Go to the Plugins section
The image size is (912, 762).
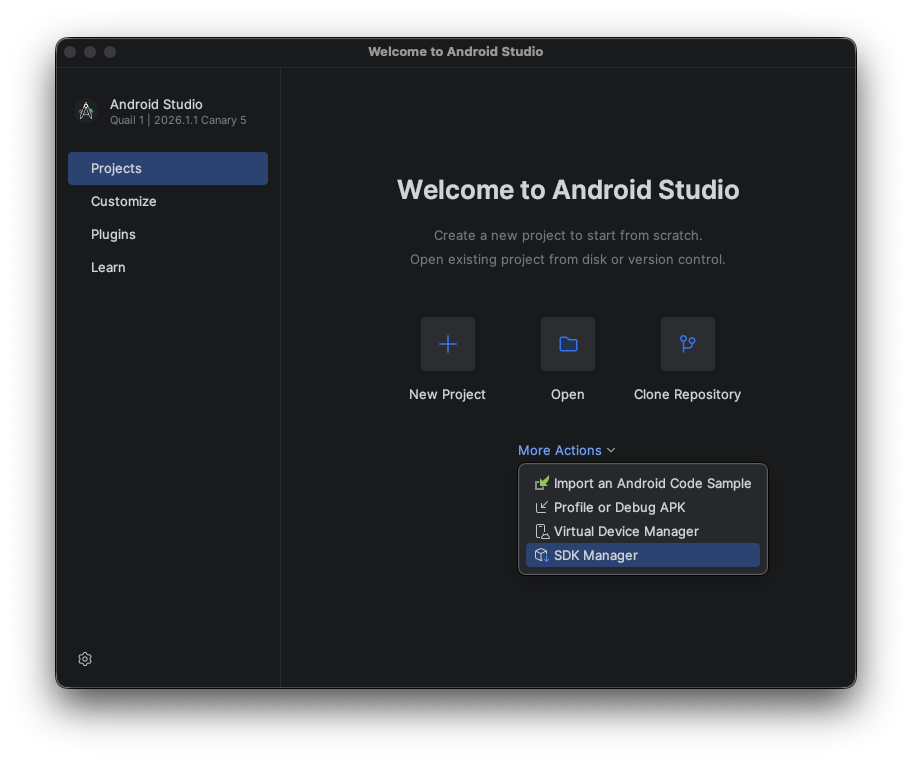[x=168, y=234]
